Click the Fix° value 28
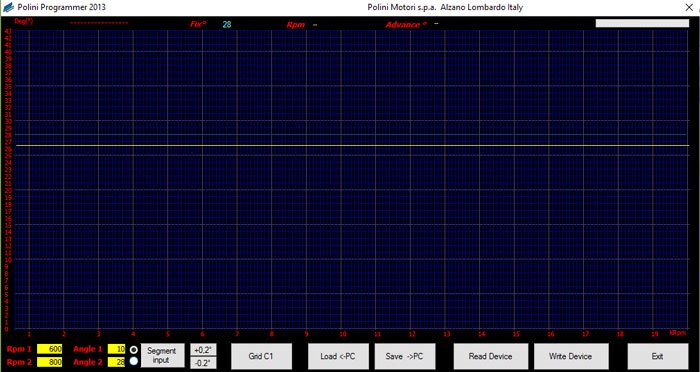The height and width of the screenshot is (372, 700). point(227,25)
